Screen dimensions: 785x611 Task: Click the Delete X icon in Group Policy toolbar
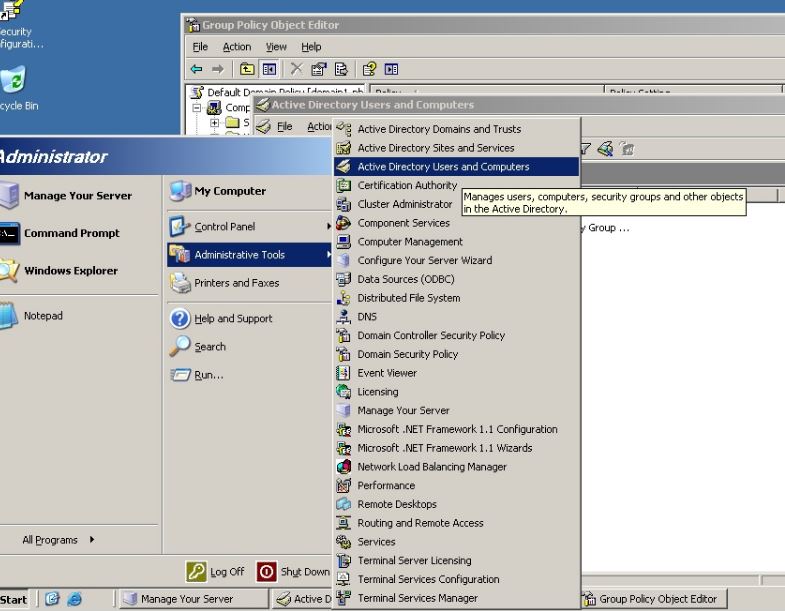pyautogui.click(x=296, y=69)
